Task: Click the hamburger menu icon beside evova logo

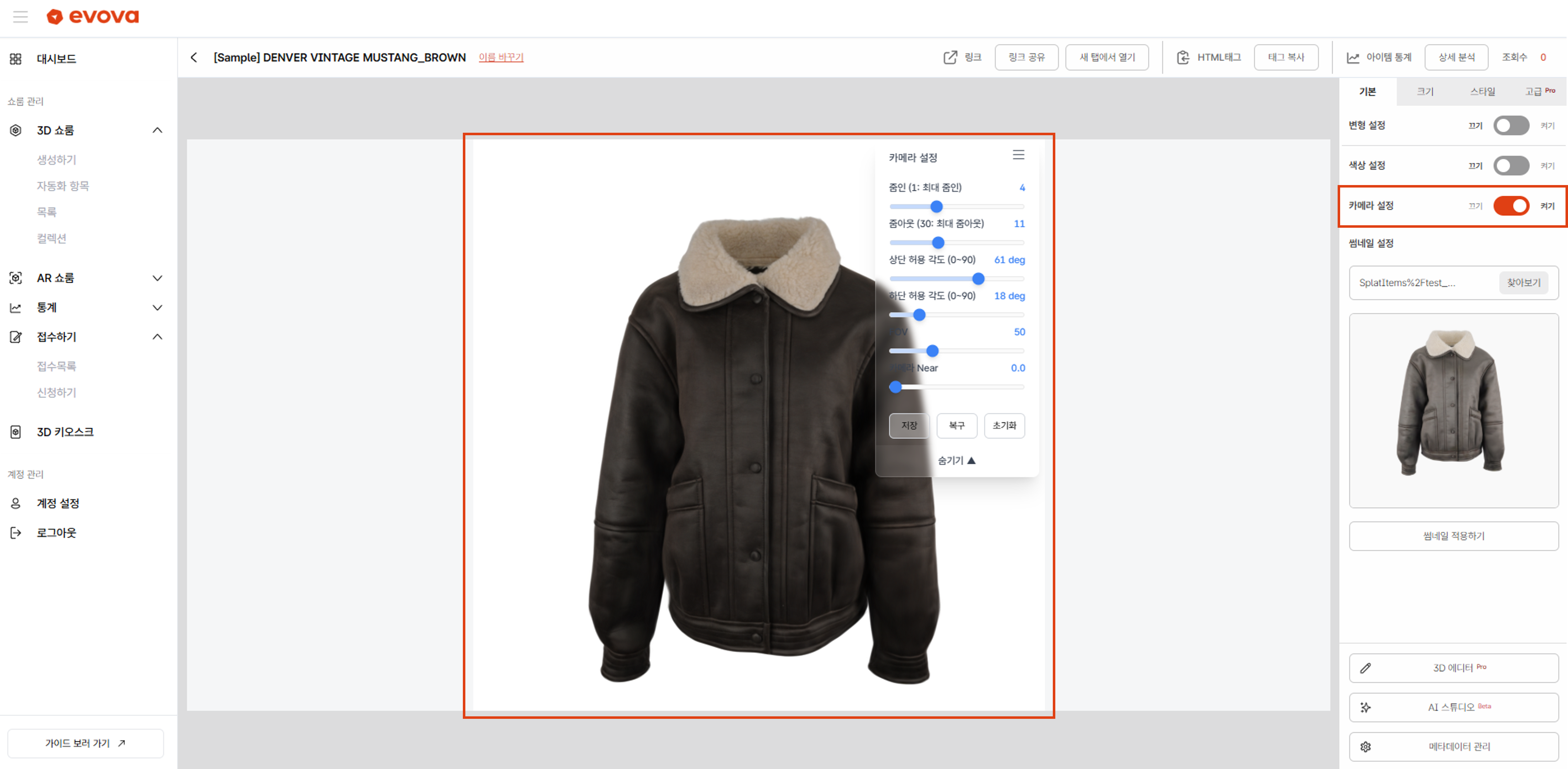Action: point(20,16)
